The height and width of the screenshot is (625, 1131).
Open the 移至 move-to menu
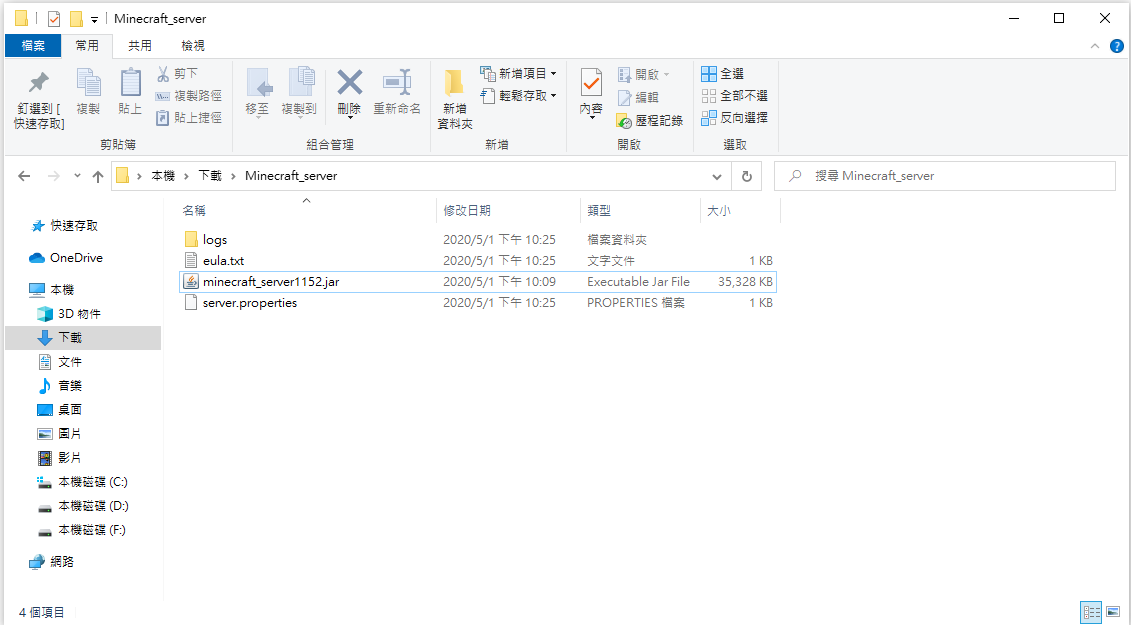[x=258, y=92]
